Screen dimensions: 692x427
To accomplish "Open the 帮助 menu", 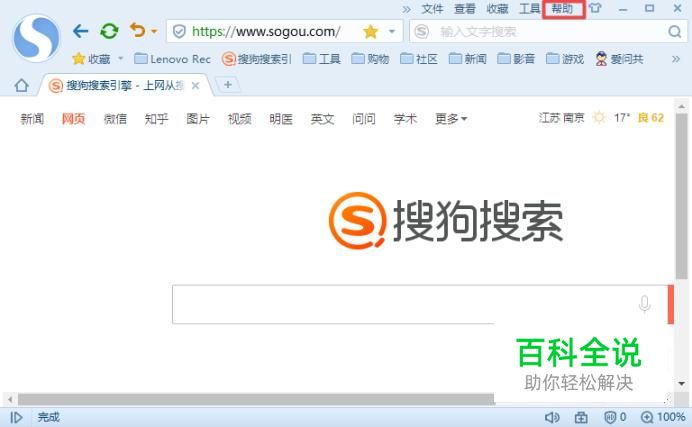I will click(x=563, y=9).
